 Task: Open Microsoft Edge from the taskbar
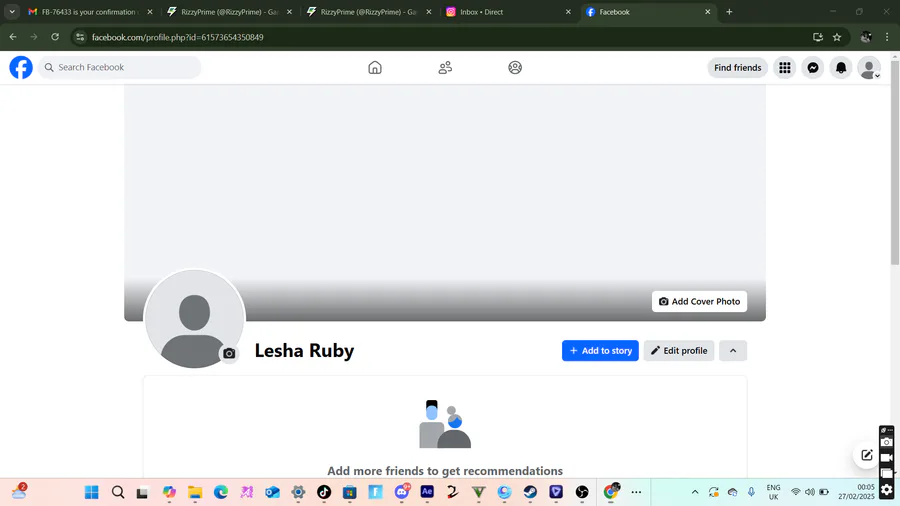[x=221, y=492]
